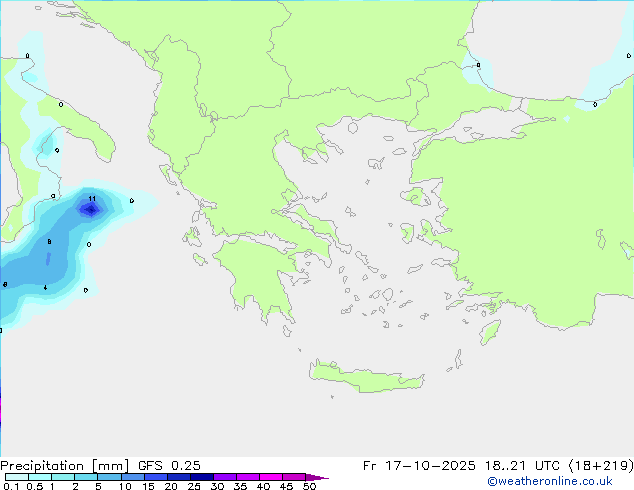Click the 35–40 mm legend swatch
This screenshot has width=634, height=490.
247,477
